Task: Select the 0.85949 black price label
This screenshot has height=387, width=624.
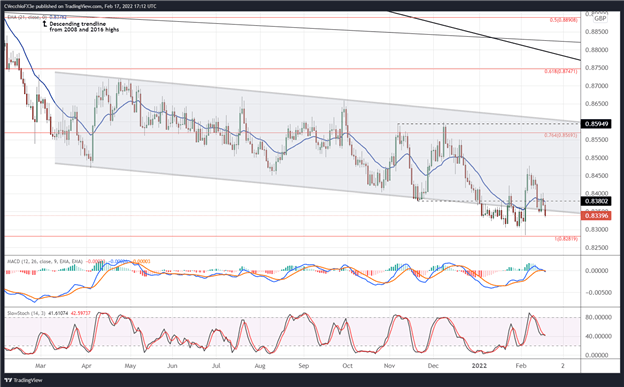Action: 596,124
